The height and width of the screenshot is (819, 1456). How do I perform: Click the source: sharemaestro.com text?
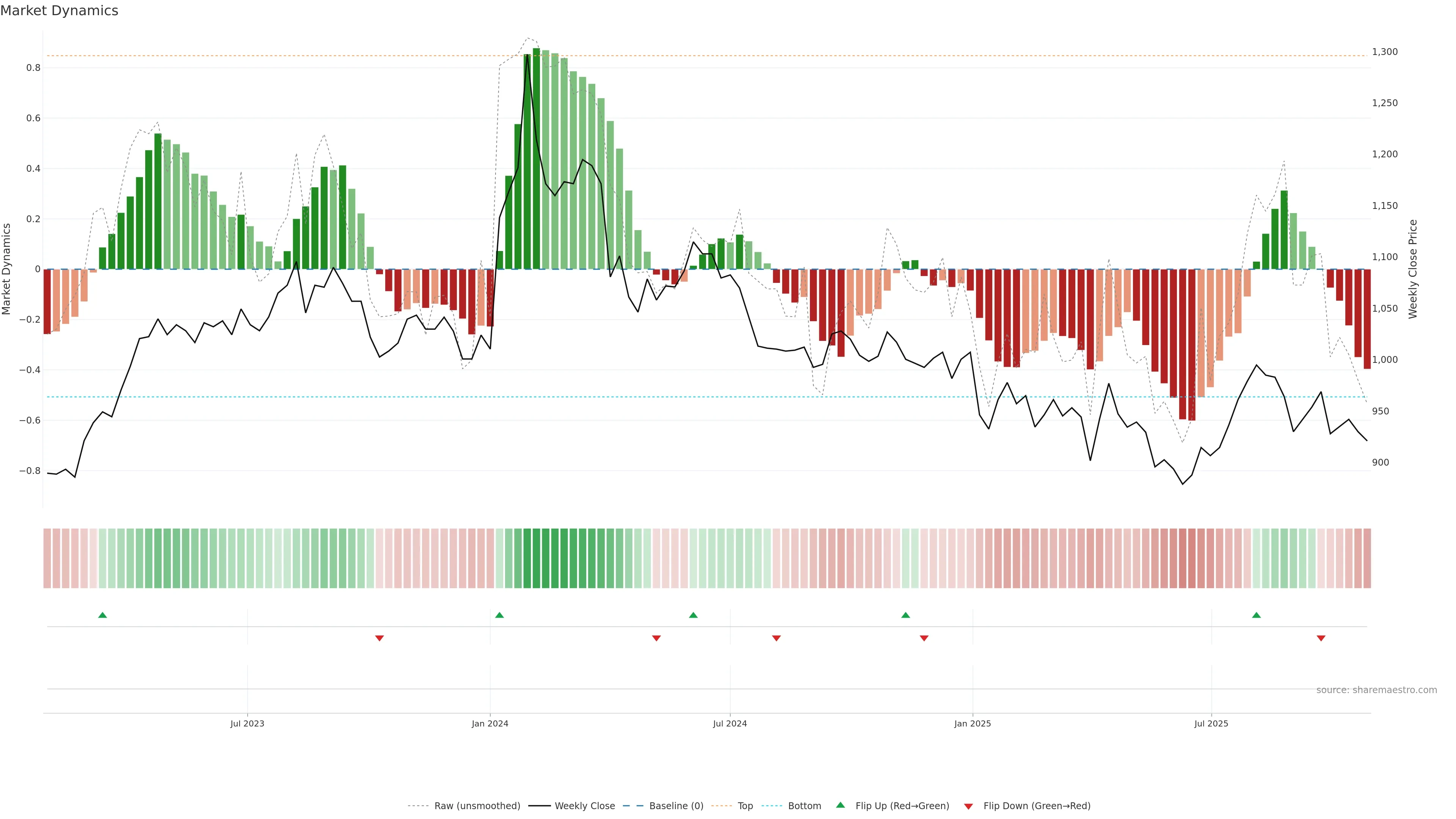tap(1376, 690)
